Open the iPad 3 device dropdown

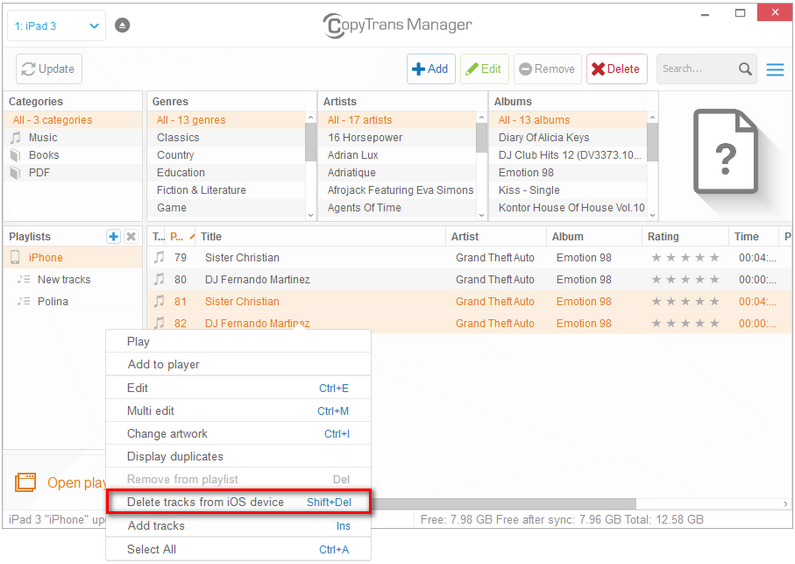click(x=56, y=26)
